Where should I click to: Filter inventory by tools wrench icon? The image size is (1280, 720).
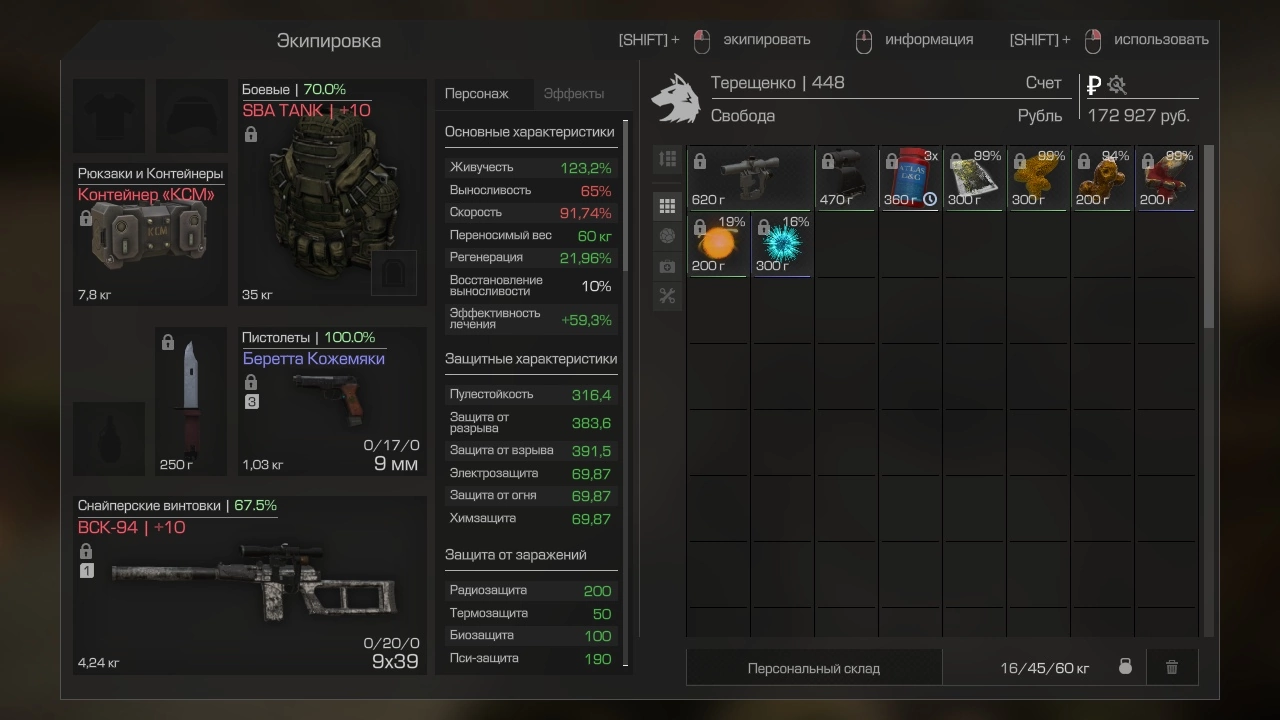(x=667, y=296)
